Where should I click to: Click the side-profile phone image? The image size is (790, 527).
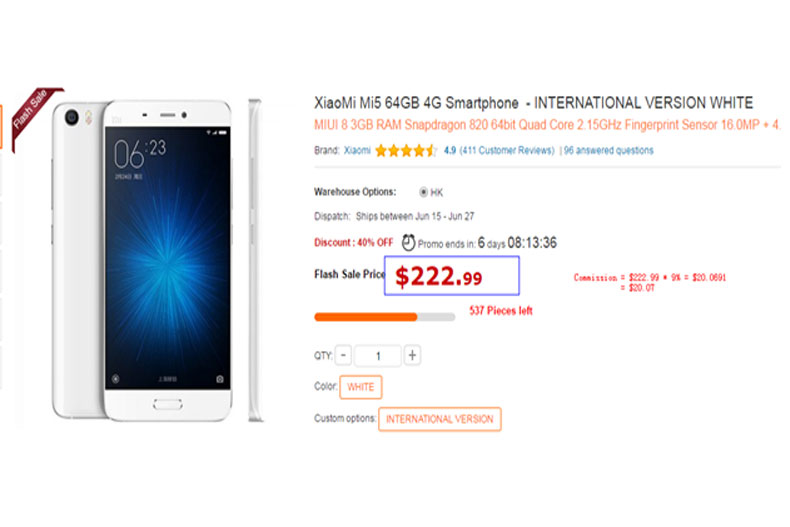[255, 260]
